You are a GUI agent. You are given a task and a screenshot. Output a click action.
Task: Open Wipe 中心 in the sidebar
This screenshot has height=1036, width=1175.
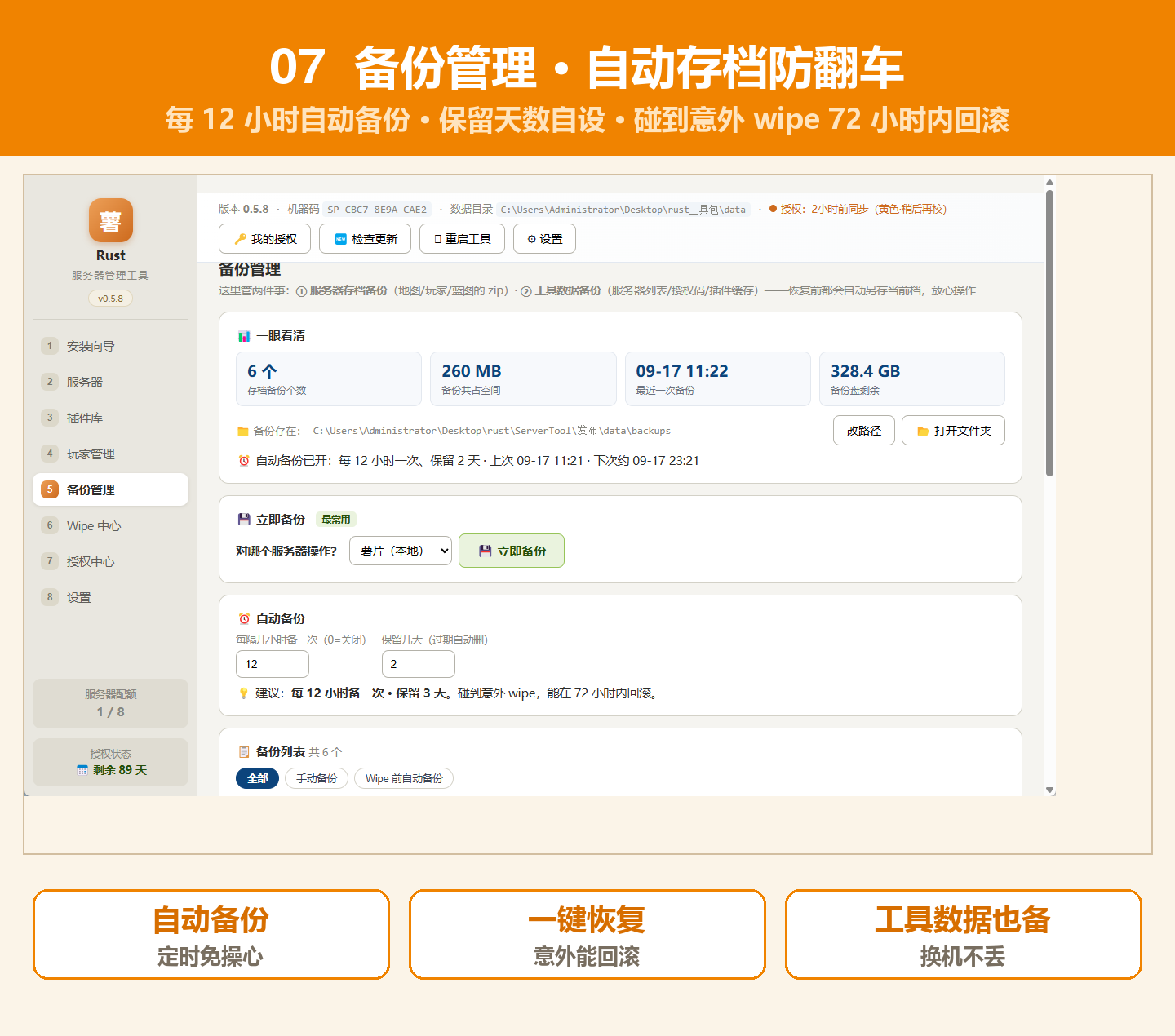[110, 525]
